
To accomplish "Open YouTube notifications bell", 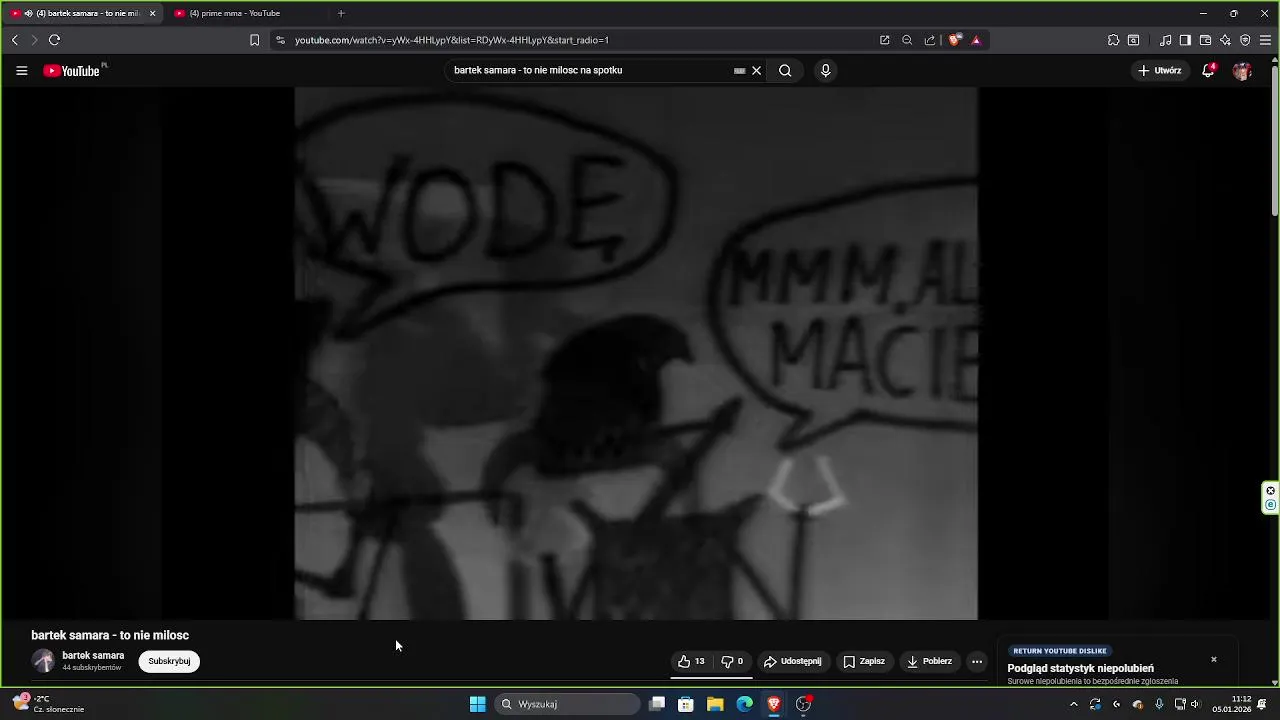I will click(x=1208, y=71).
